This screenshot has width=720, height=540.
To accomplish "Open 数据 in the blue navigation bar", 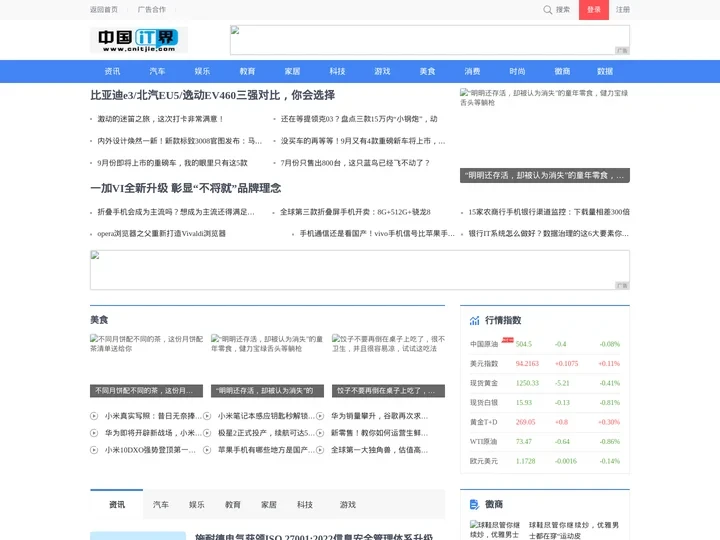I will point(605,71).
